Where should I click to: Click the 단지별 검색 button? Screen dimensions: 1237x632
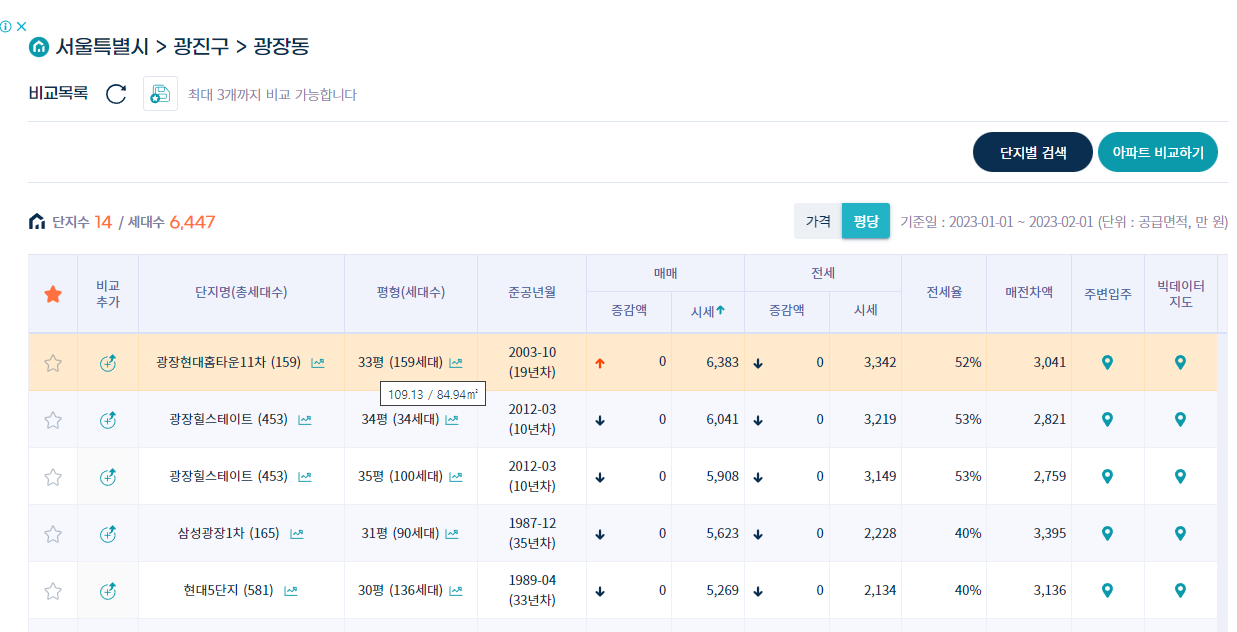click(1032, 151)
